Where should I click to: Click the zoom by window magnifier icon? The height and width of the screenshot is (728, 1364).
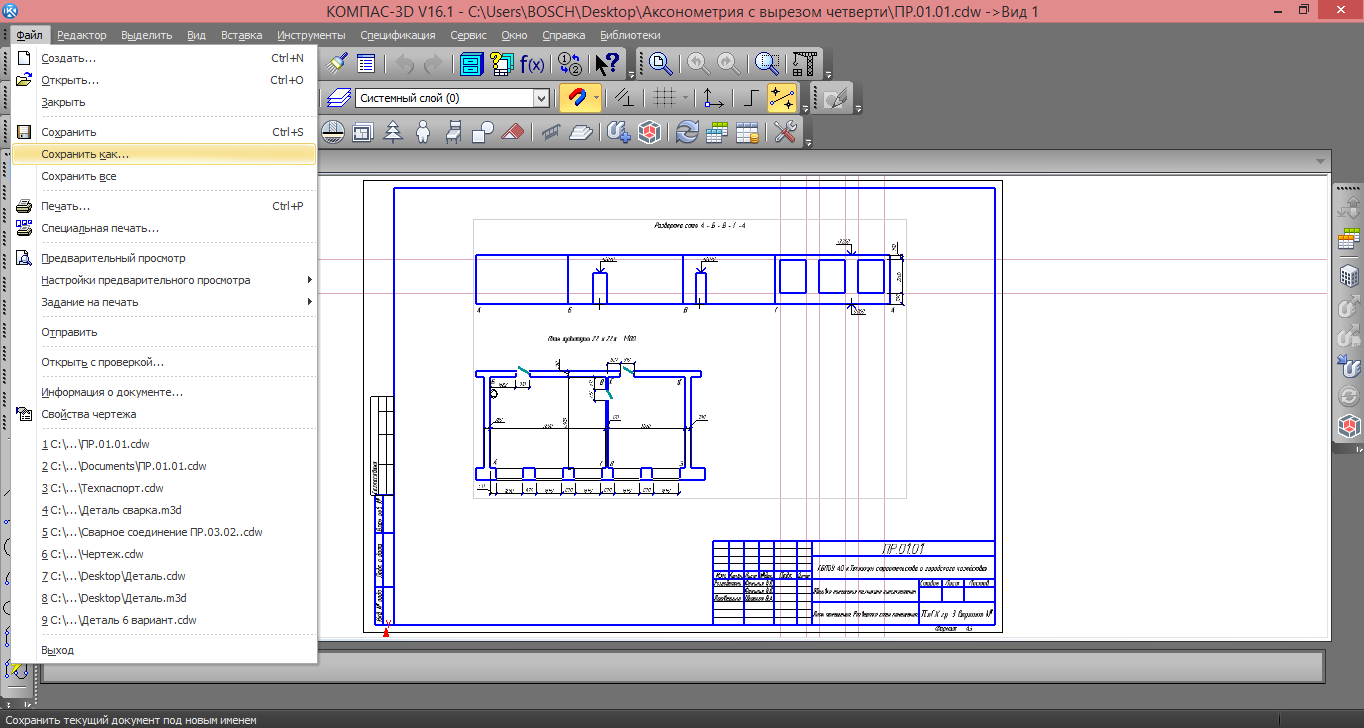coord(767,65)
